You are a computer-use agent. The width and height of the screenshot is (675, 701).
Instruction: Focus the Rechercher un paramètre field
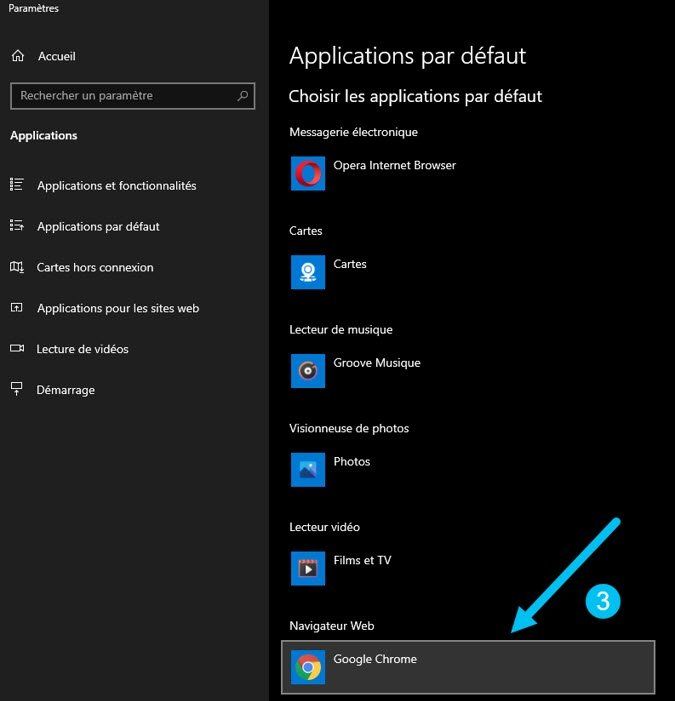[133, 96]
